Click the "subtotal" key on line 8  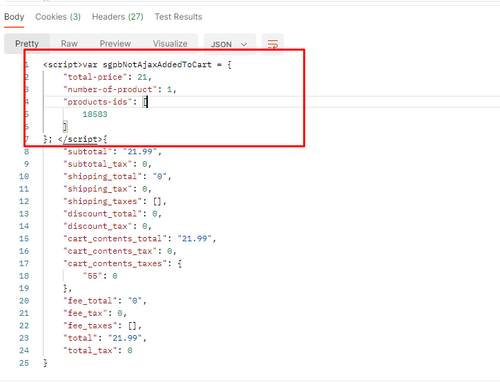point(88,152)
